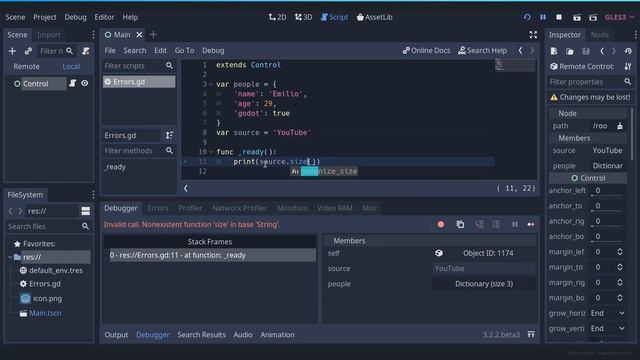This screenshot has height=360, width=640.
Task: Select Errors.gd in script list
Action: point(139,82)
